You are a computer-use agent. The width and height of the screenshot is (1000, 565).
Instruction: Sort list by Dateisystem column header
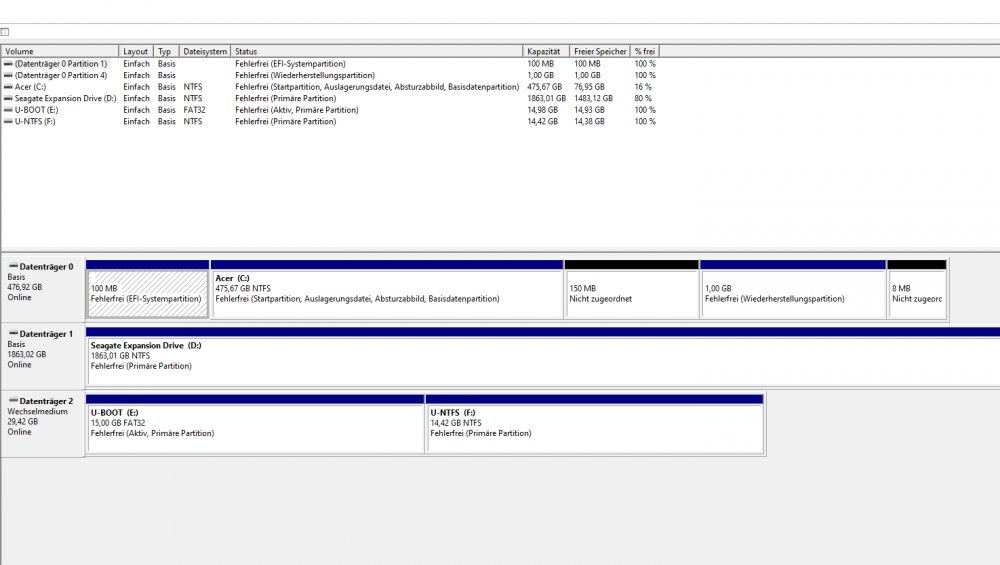(205, 51)
